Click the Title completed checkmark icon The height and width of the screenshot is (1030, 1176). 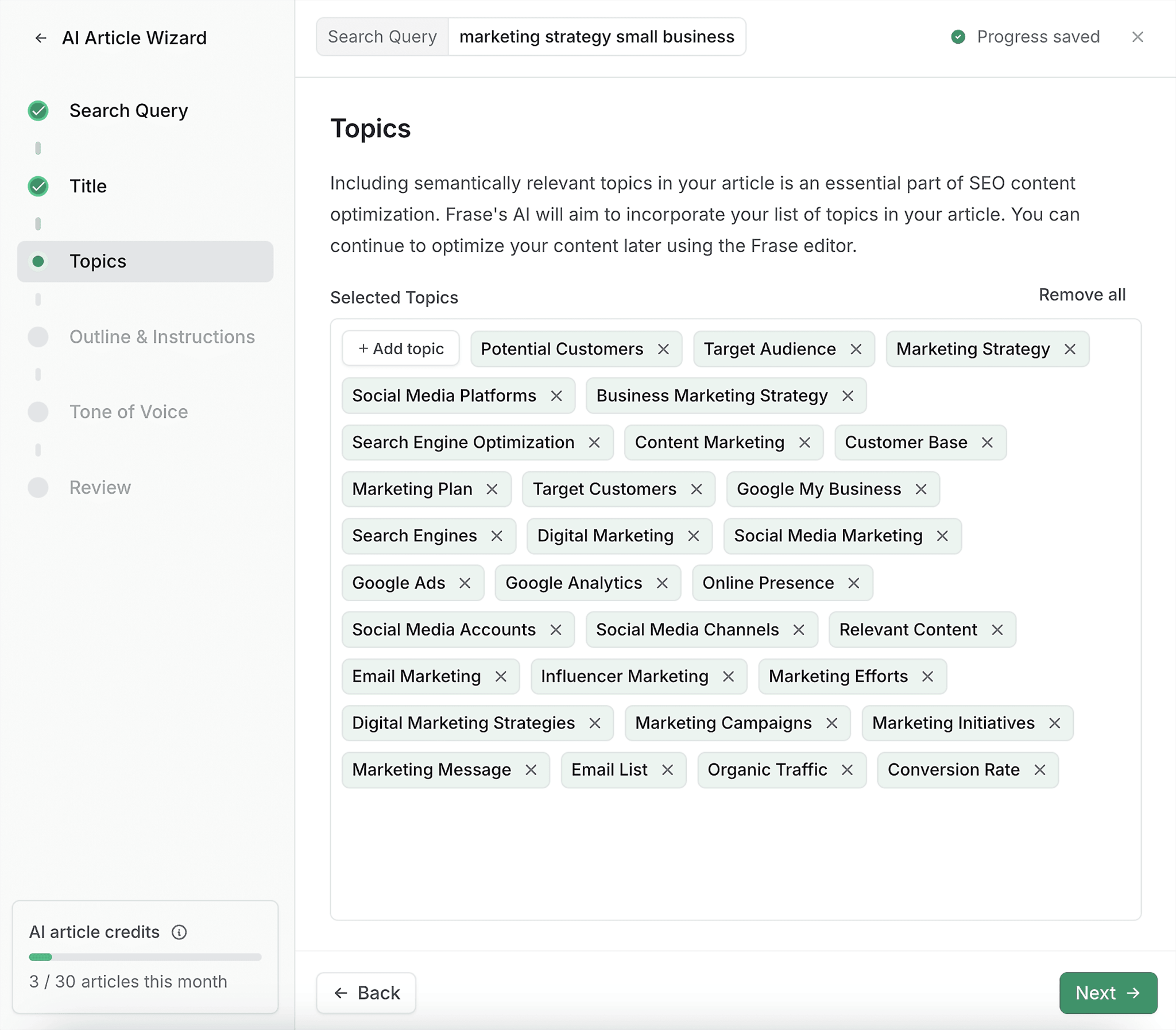pos(37,185)
